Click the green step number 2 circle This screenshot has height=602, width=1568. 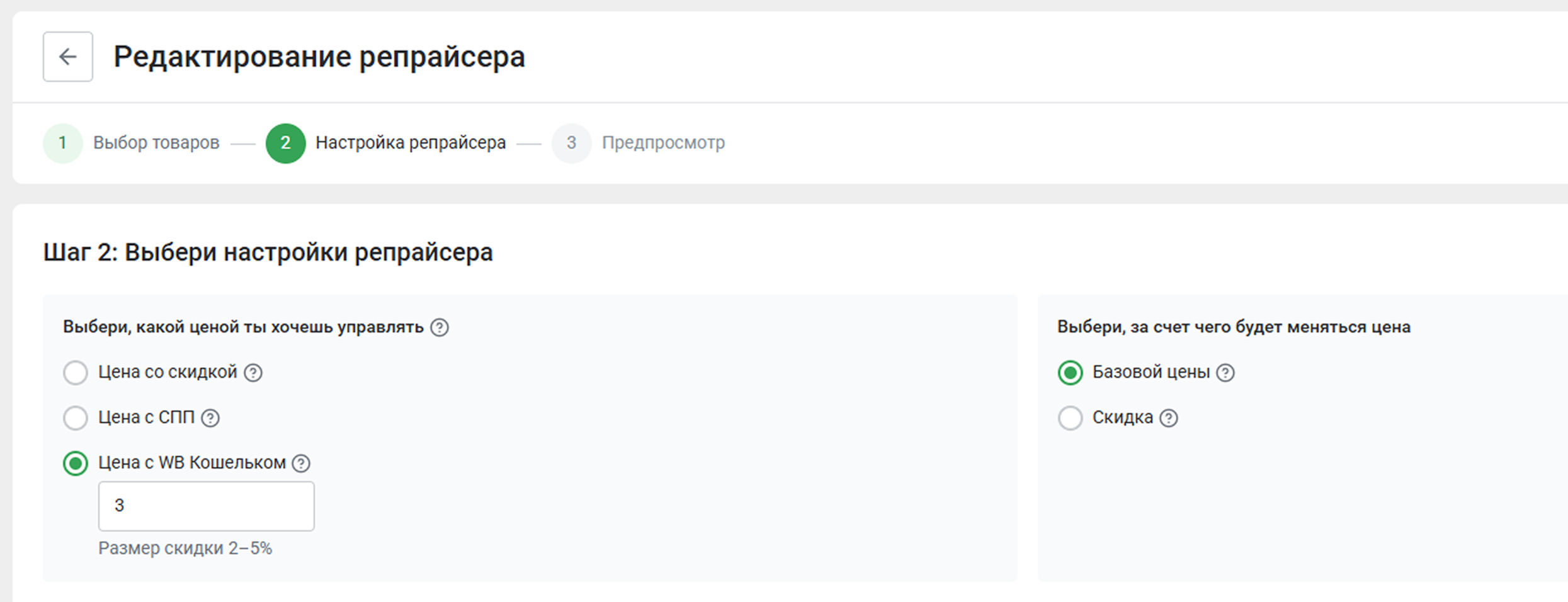[286, 144]
